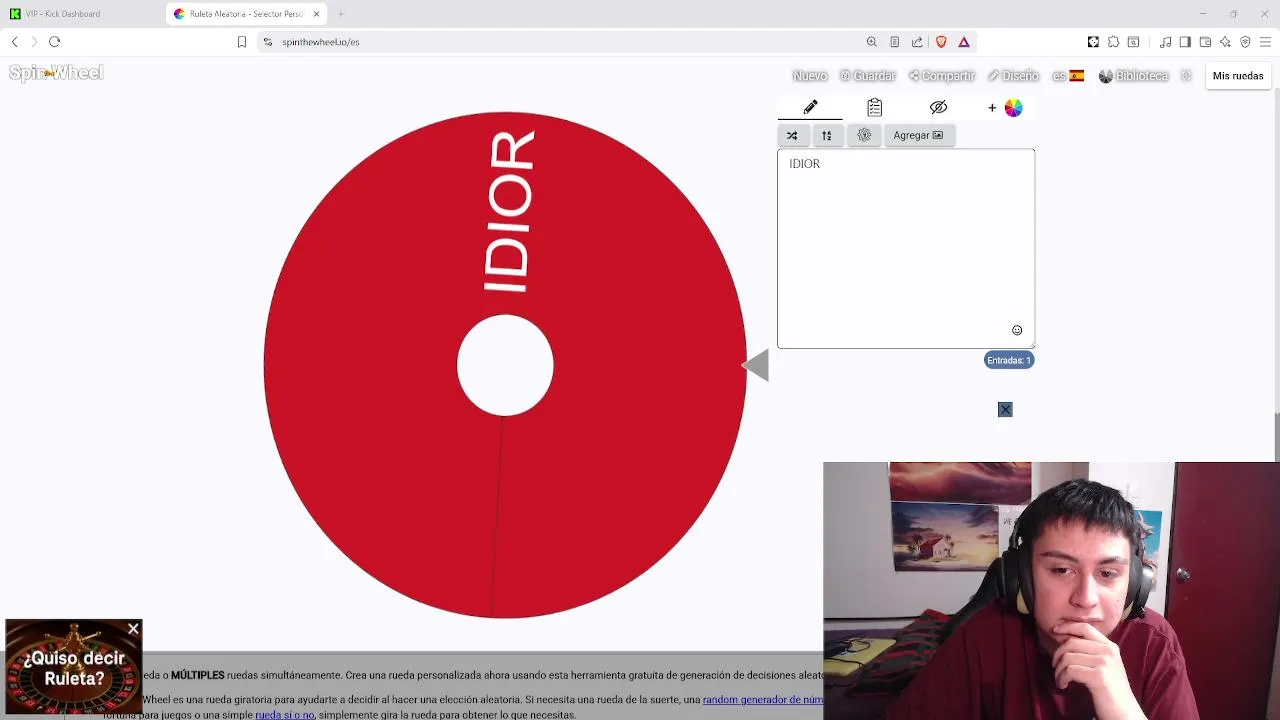Image resolution: width=1280 pixels, height=720 pixels.
Task: Open the Diseño design option
Action: click(1014, 76)
